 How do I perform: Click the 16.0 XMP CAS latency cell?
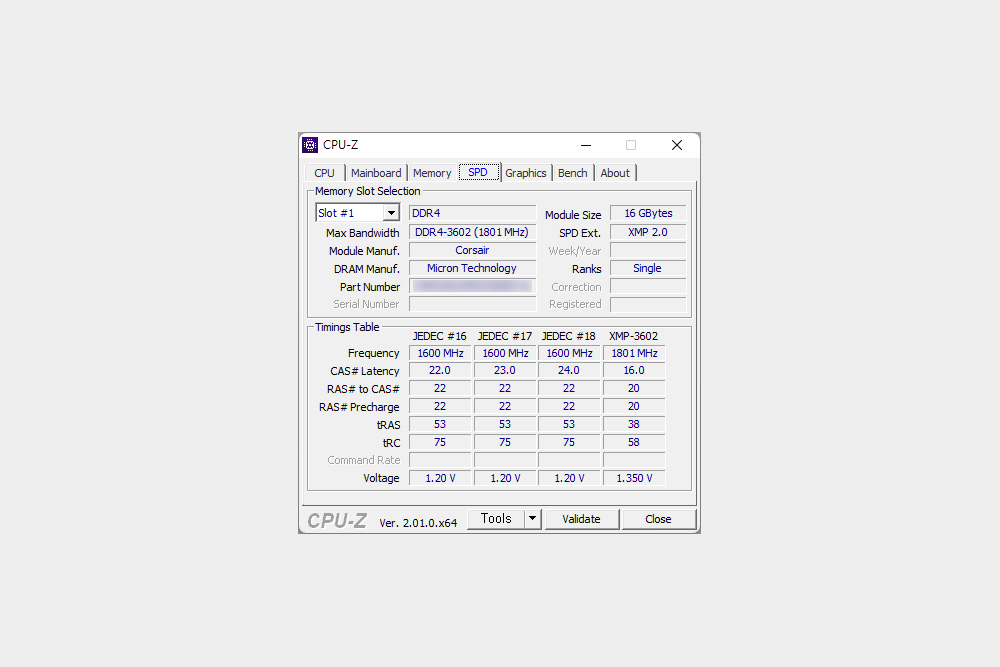point(634,370)
